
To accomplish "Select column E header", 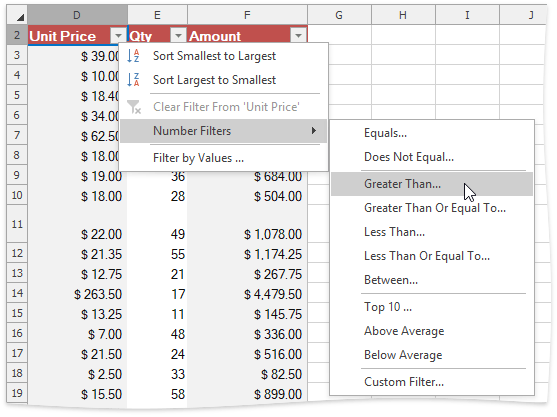I will pyautogui.click(x=157, y=15).
